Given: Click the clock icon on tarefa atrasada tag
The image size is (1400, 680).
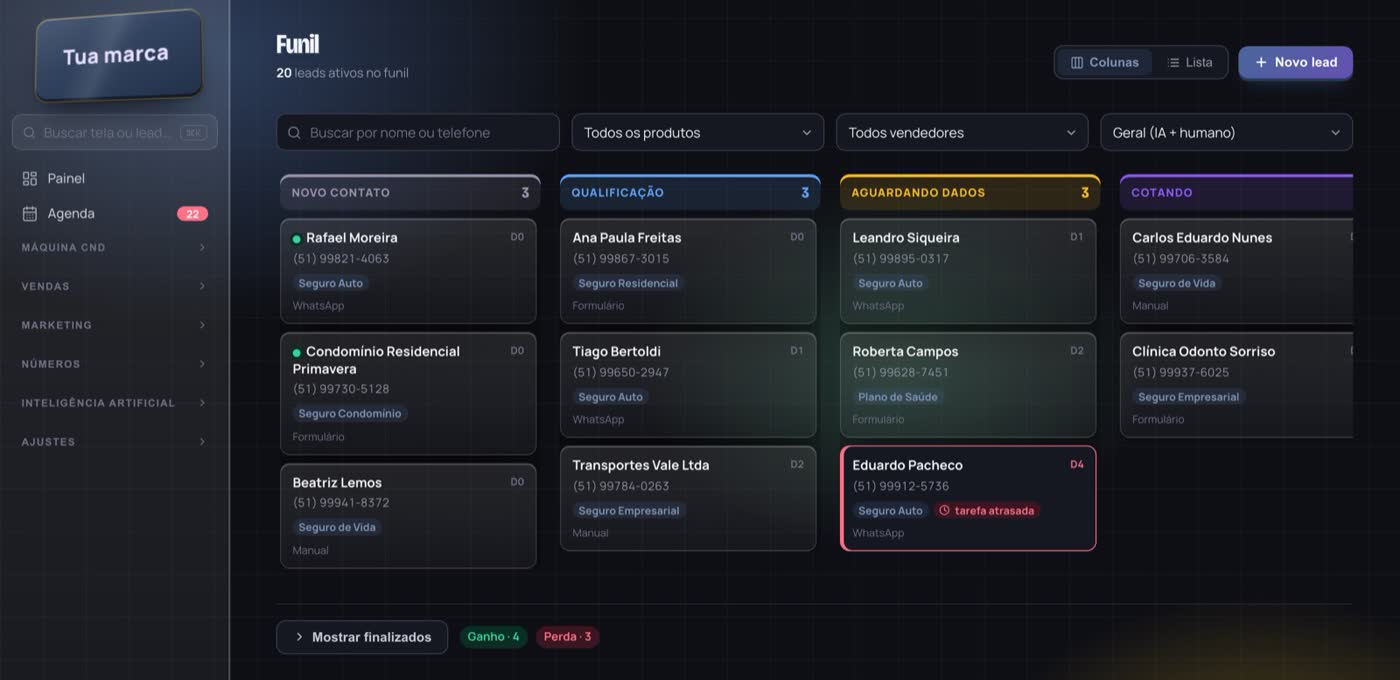Looking at the screenshot, I should (944, 510).
